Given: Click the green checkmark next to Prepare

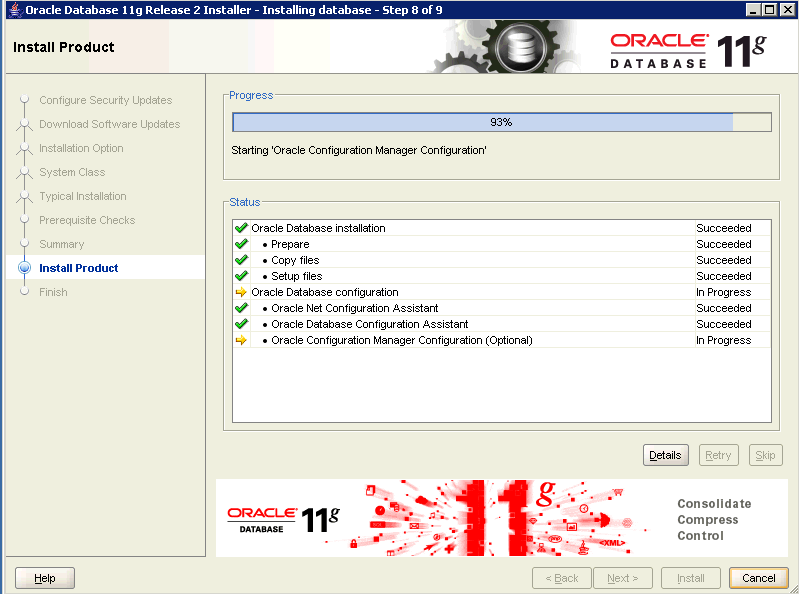Looking at the screenshot, I should (x=241, y=244).
